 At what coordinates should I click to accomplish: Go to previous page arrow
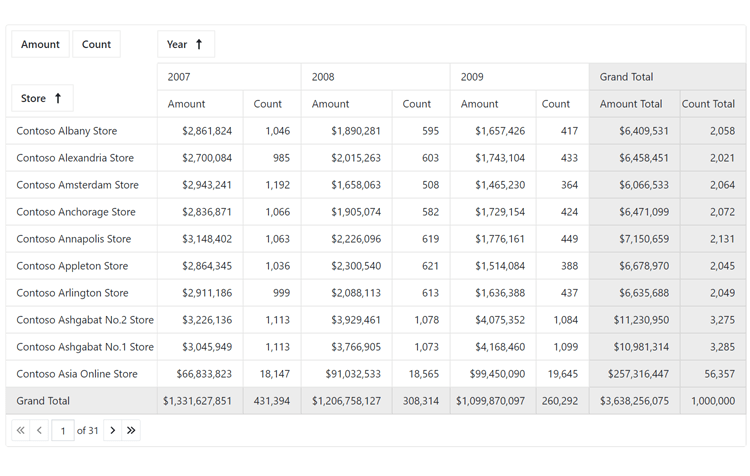click(x=40, y=430)
